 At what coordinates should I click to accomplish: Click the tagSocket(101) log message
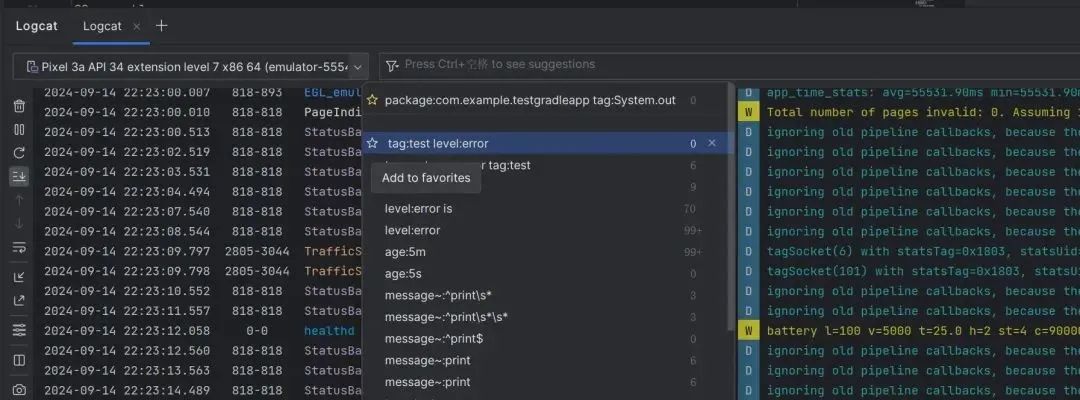click(x=923, y=271)
